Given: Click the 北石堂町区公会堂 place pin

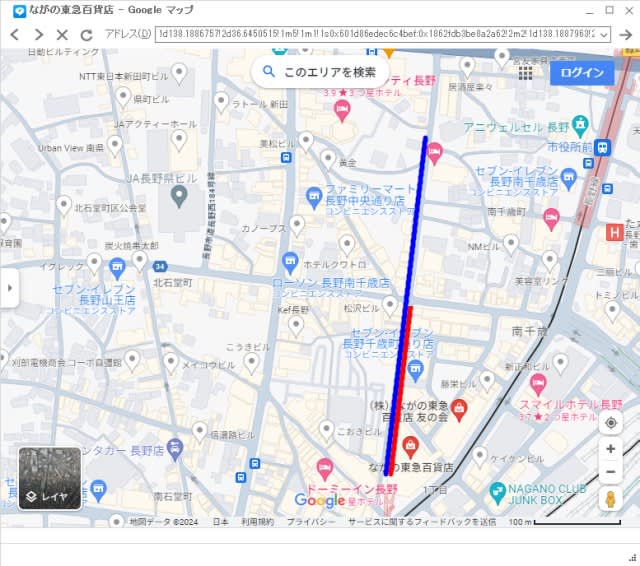Looking at the screenshot, I should coord(64,206).
